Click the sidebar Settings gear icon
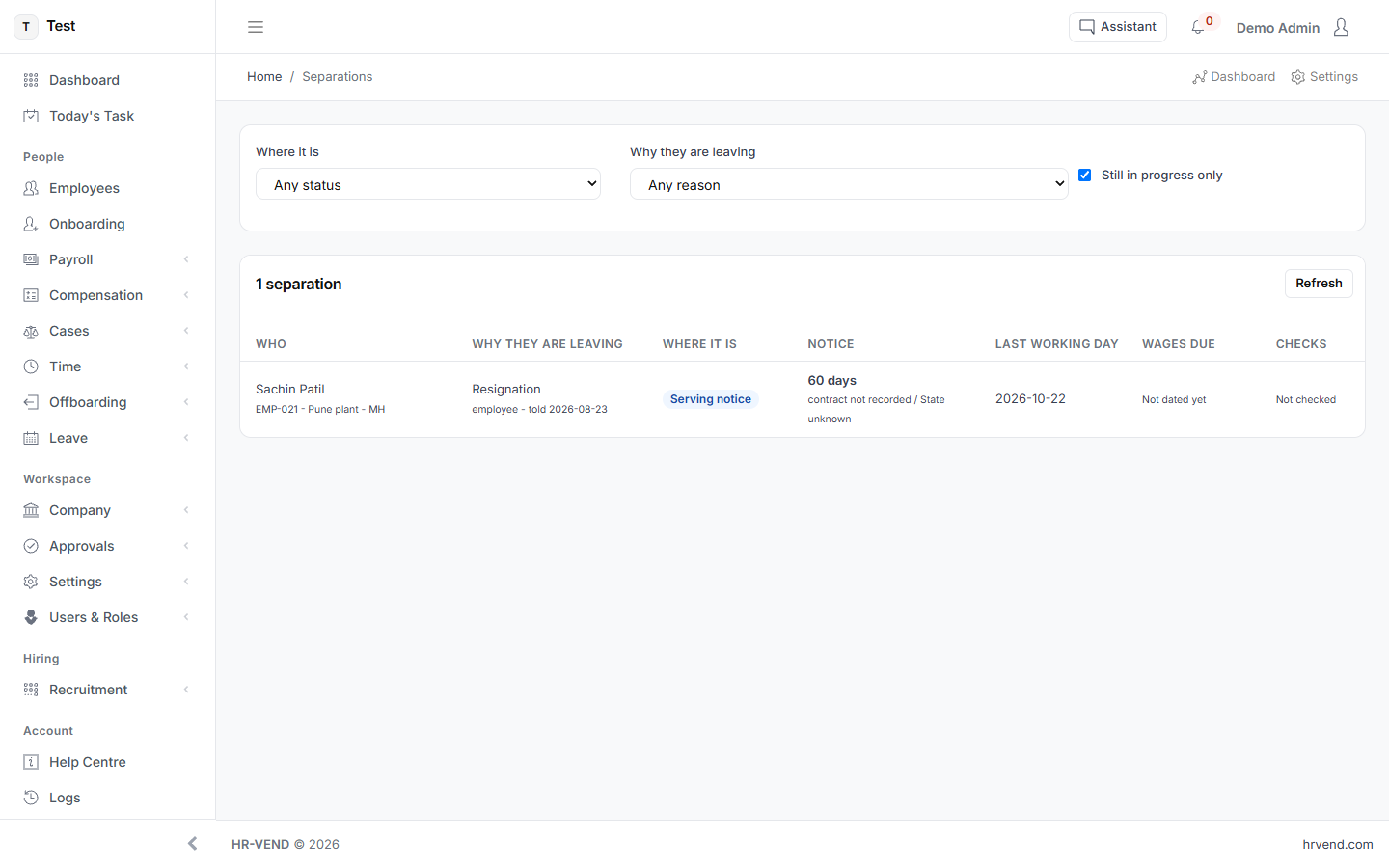Screen dimensions: 1389x868 coord(31,582)
